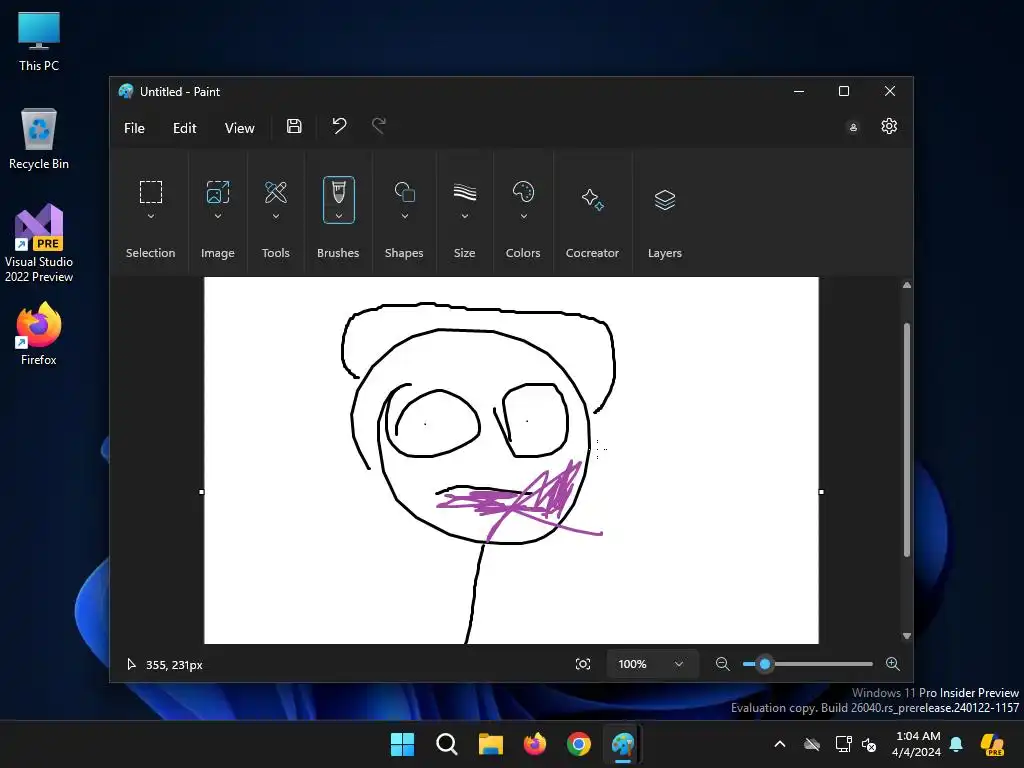
Task: Click the vertical scrollbar thumb
Action: [x=906, y=440]
